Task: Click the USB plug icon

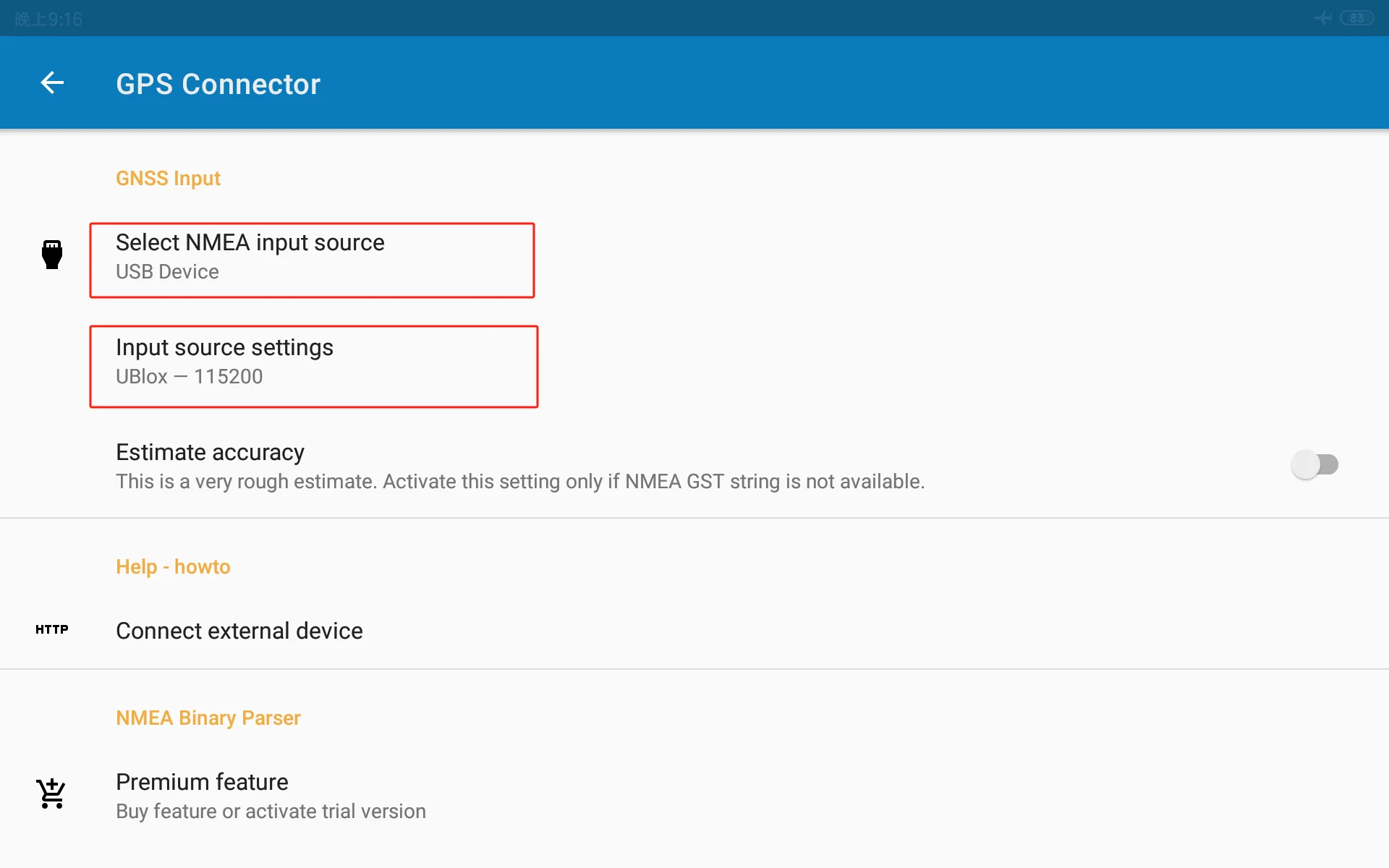Action: (52, 255)
